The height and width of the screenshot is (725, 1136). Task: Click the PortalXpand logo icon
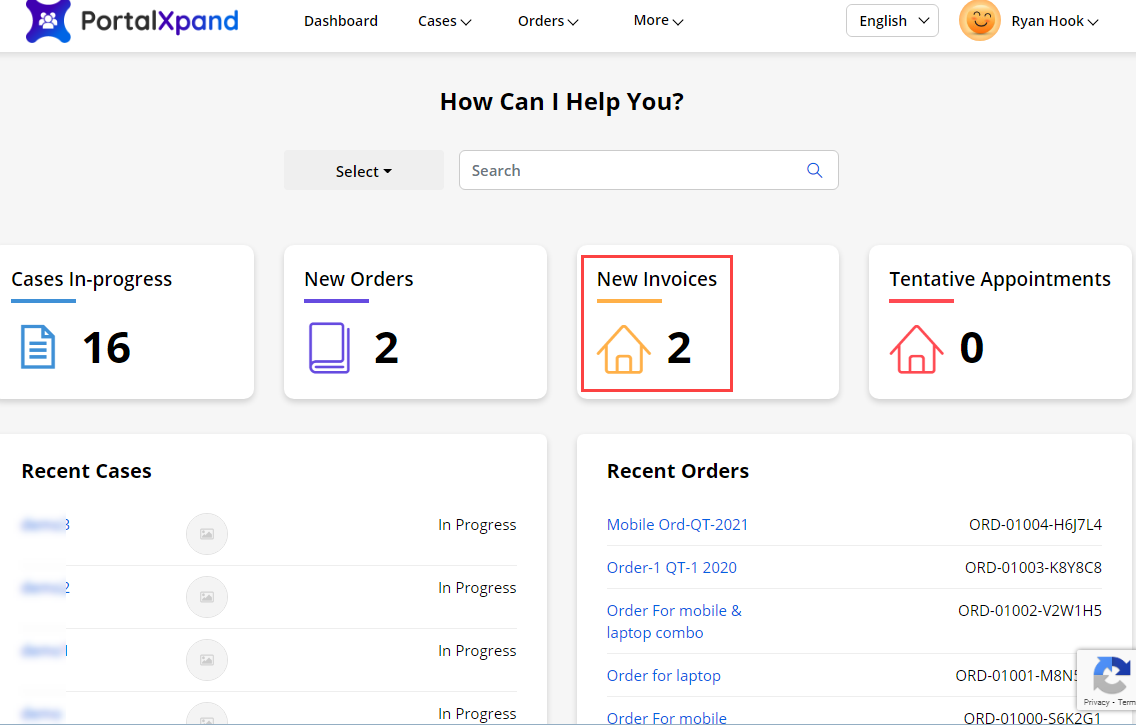click(48, 20)
